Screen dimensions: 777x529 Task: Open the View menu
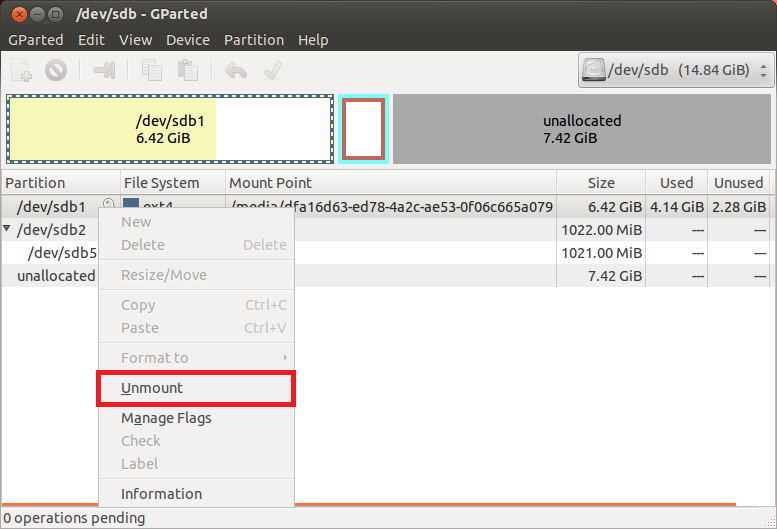click(135, 40)
